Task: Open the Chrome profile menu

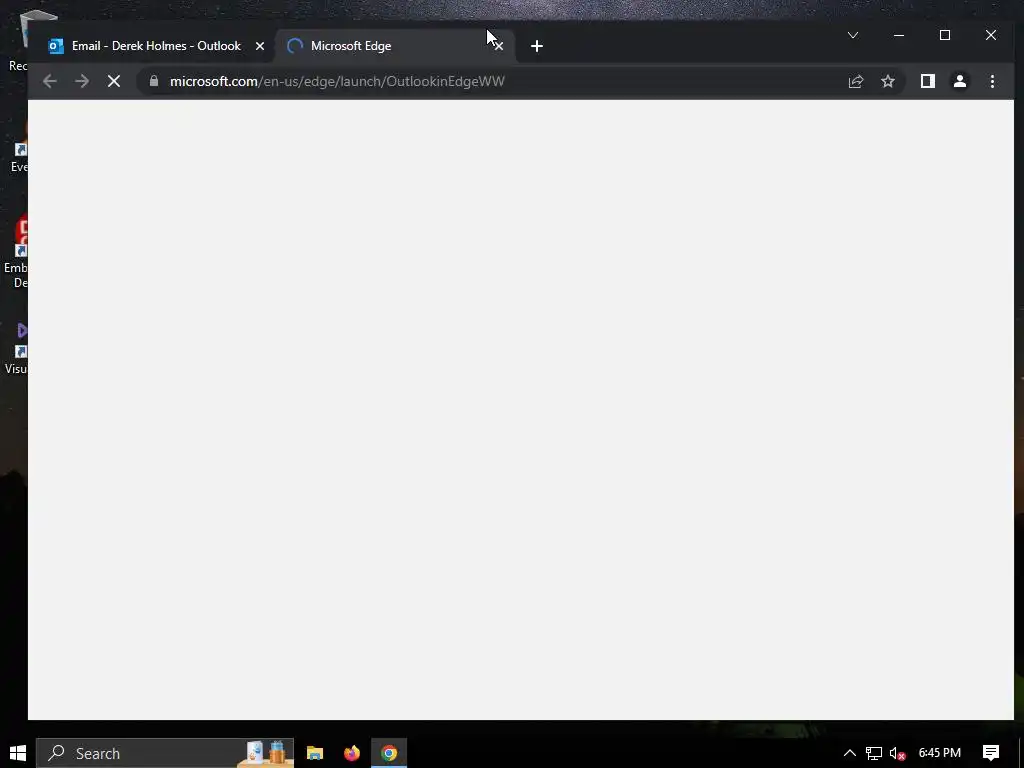Action: (960, 81)
